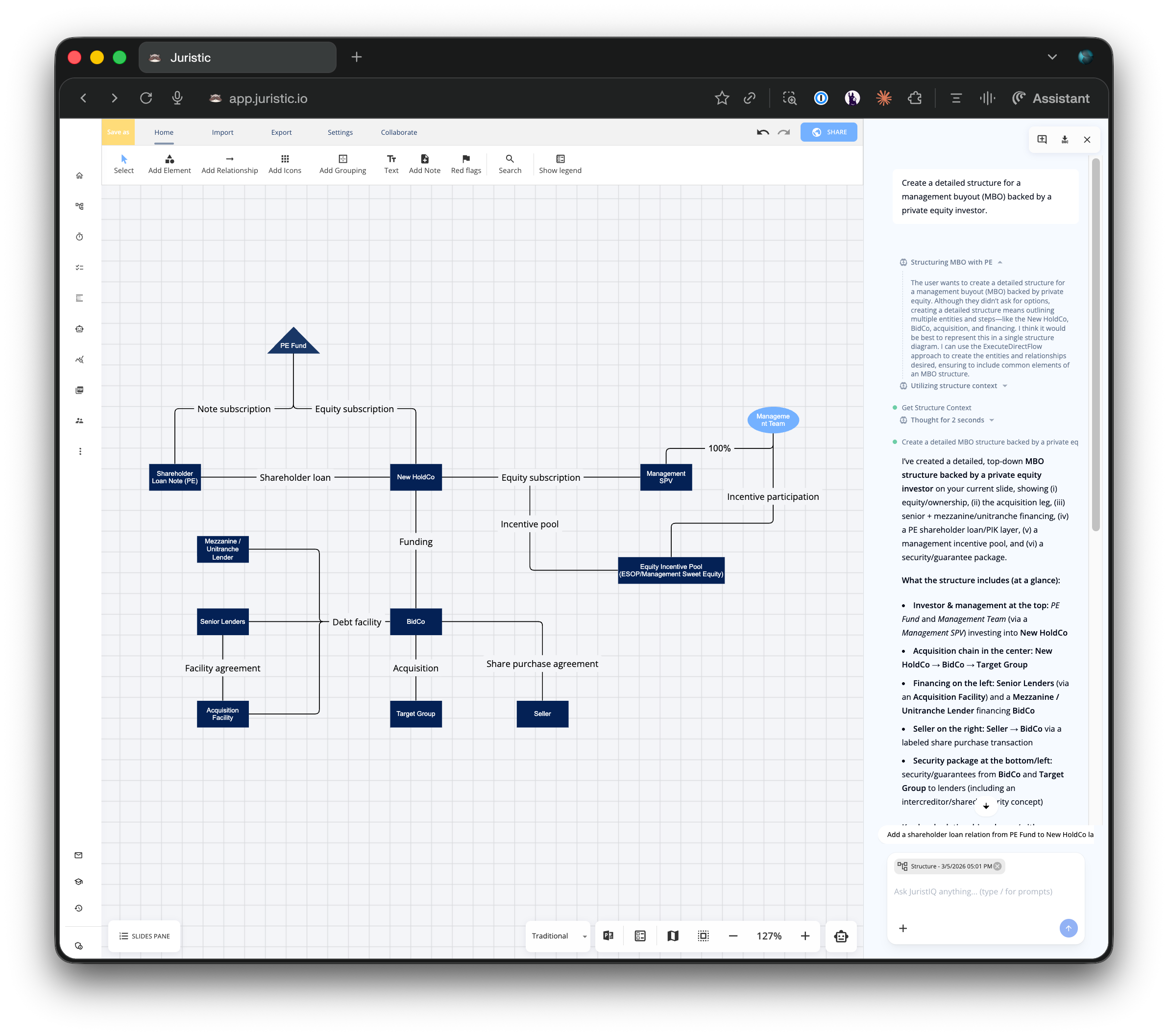Switch to the Export tab
Screen dimensions: 1168x1036
(281, 132)
